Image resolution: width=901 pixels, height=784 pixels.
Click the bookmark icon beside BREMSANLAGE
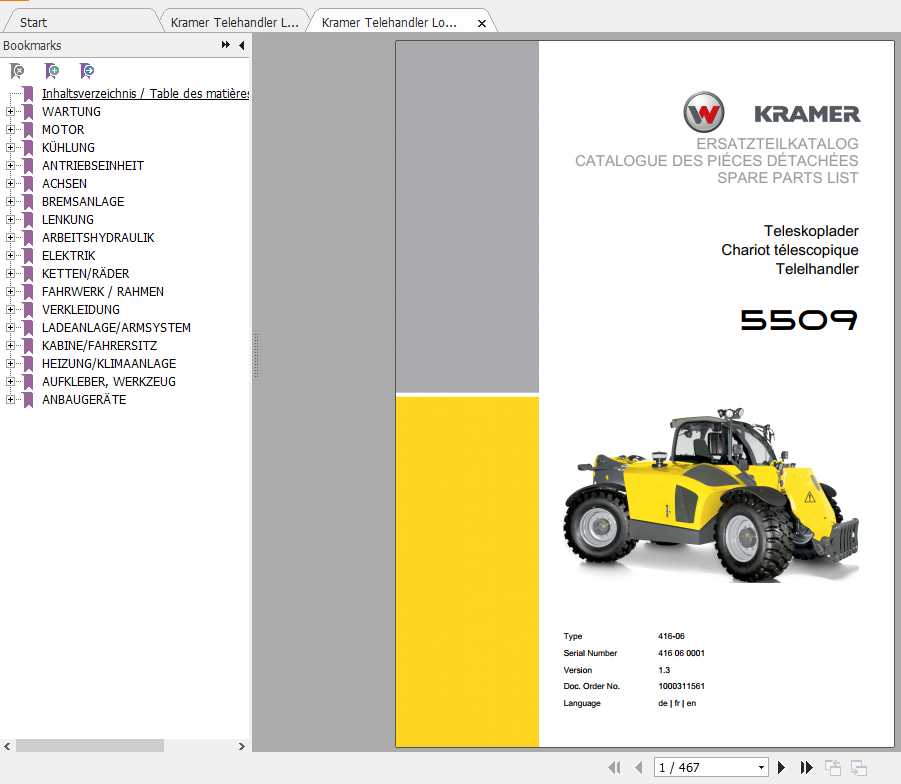point(28,202)
